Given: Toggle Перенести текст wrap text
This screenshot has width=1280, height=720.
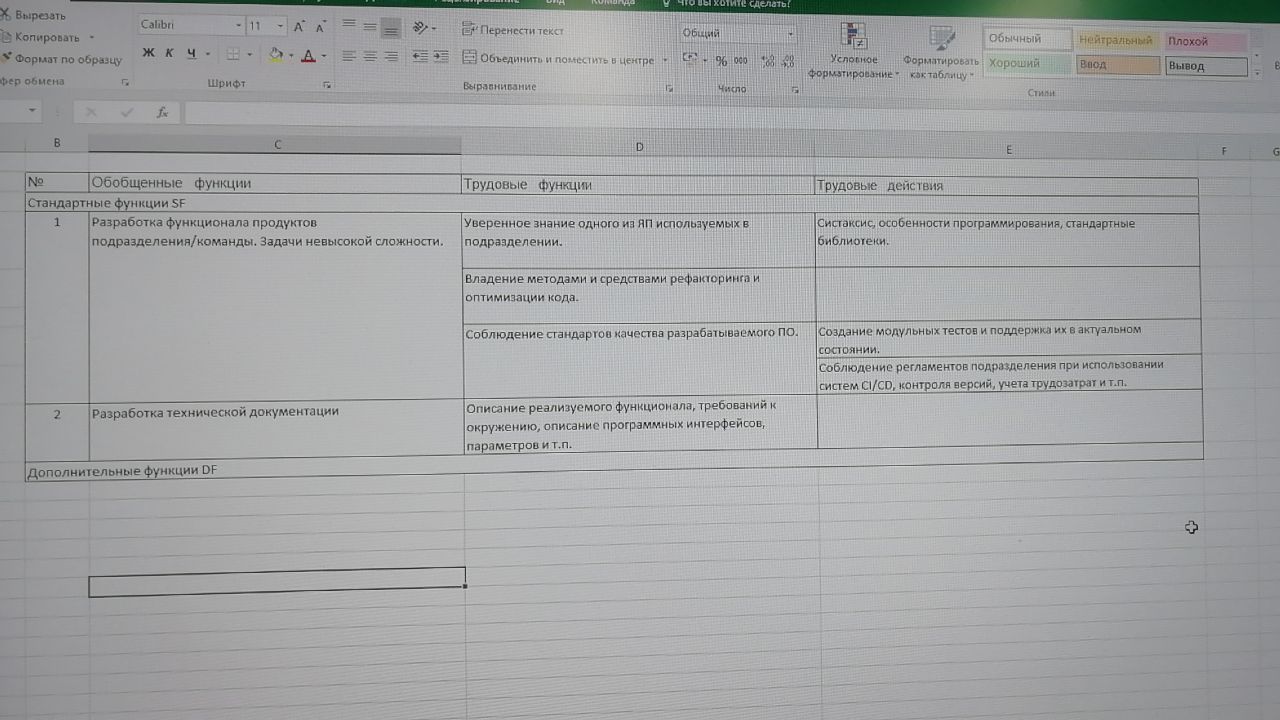Looking at the screenshot, I should pos(513,30).
